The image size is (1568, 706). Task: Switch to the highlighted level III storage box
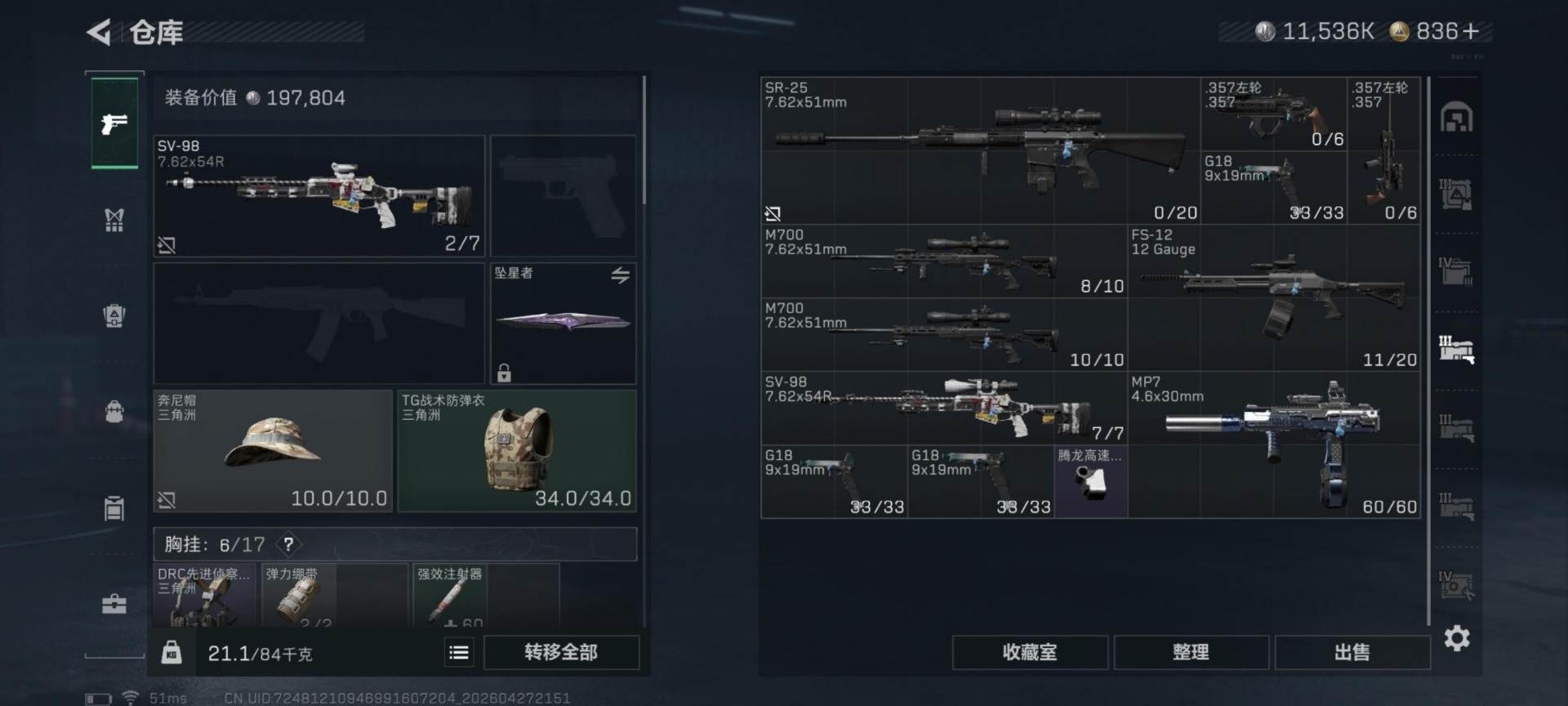1456,349
